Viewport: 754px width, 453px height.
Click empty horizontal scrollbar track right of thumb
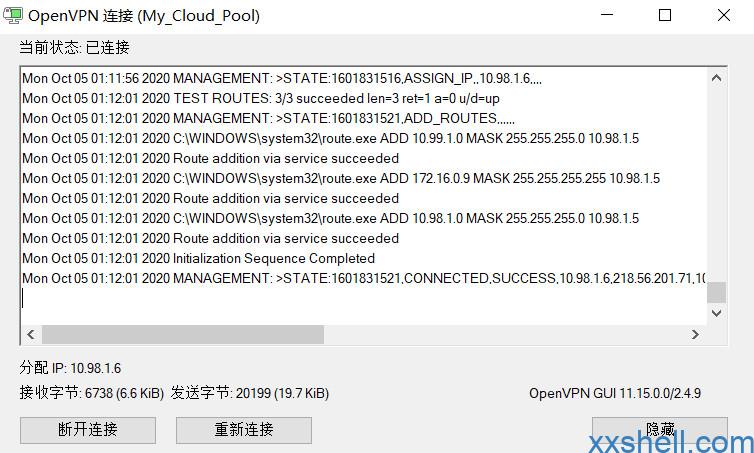504,334
